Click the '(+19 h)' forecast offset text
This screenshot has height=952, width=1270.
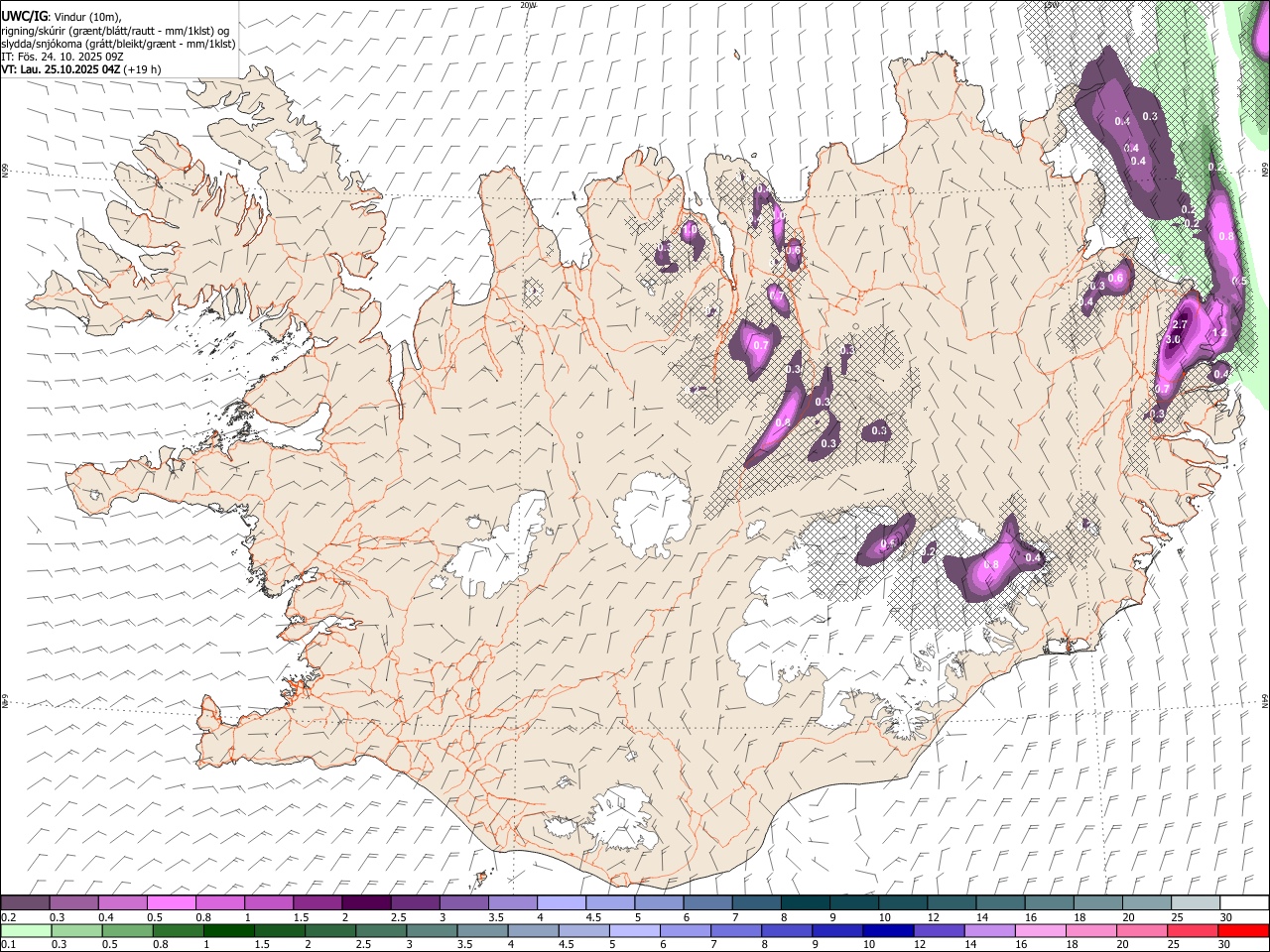[x=142, y=69]
